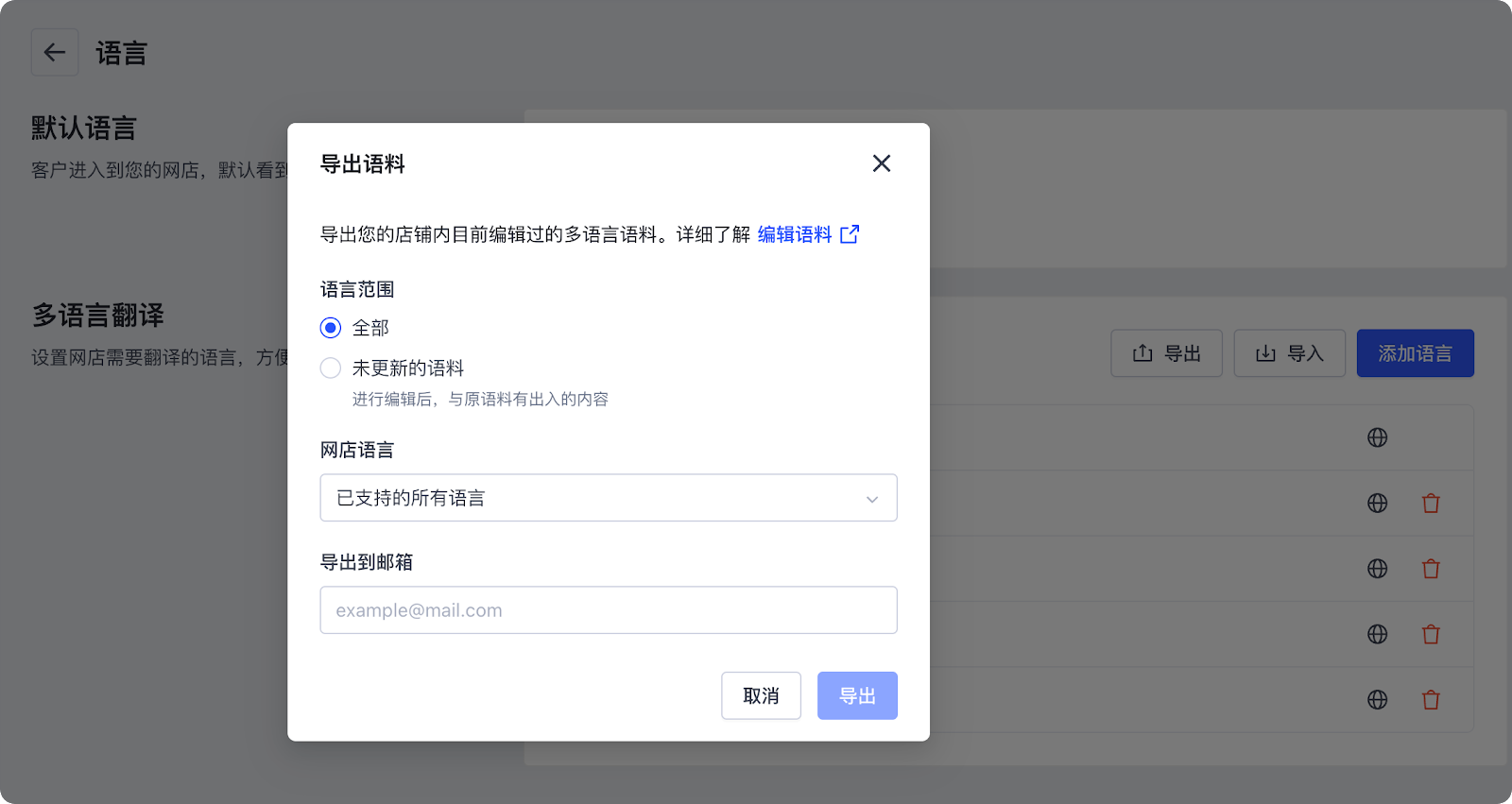The height and width of the screenshot is (804, 1512).
Task: Focus the 导出到邮箱 email input field
Action: 608,610
